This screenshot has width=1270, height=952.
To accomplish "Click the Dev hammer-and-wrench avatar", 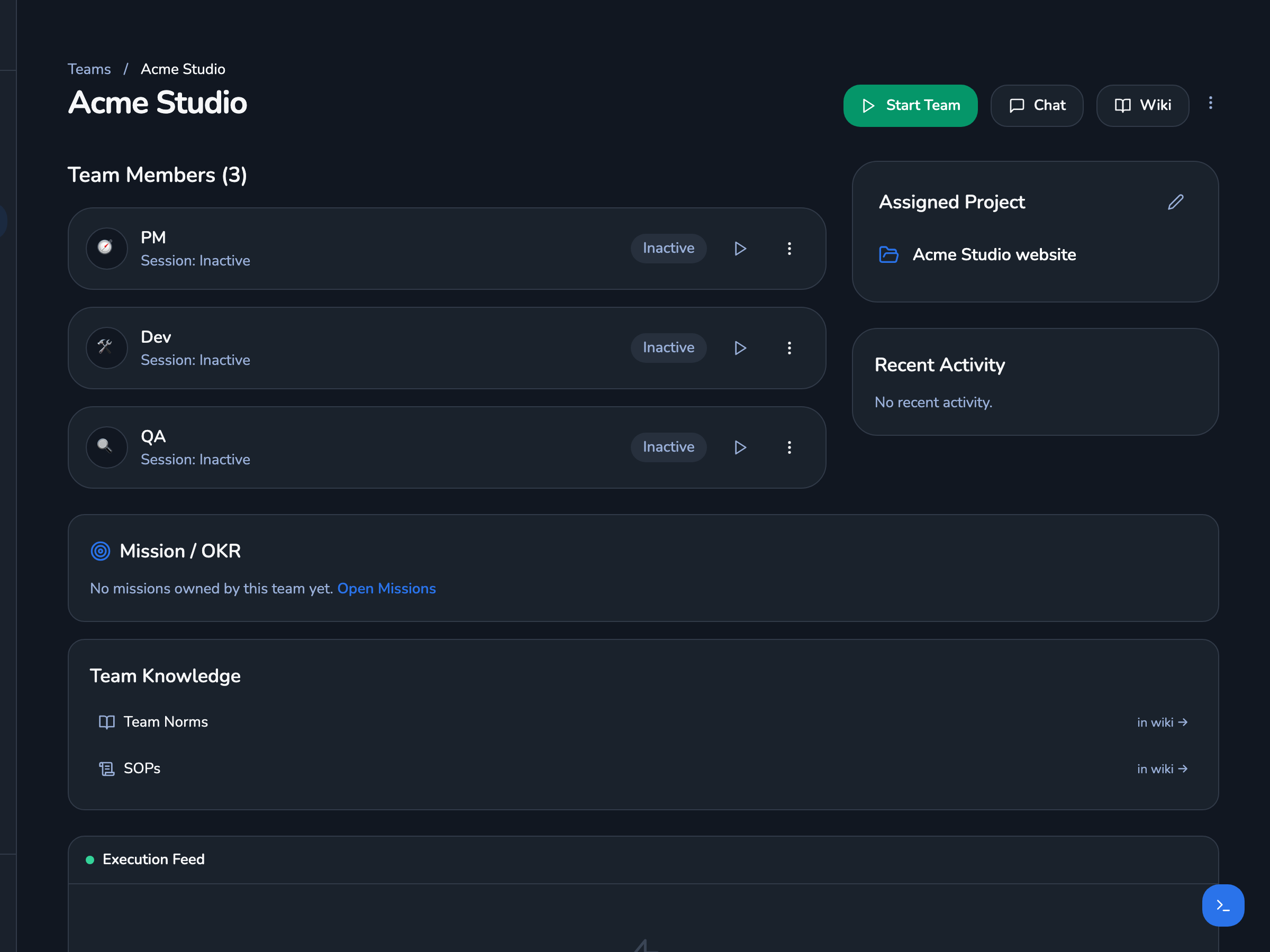I will pyautogui.click(x=107, y=348).
